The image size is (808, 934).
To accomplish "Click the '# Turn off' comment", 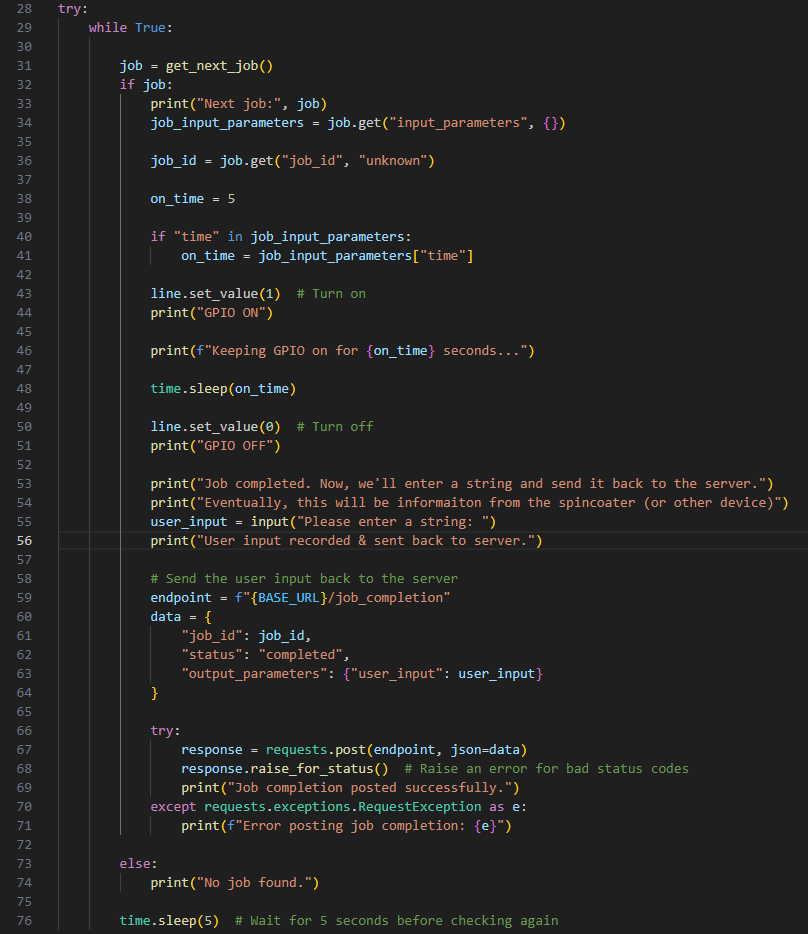I will pyautogui.click(x=335, y=427).
